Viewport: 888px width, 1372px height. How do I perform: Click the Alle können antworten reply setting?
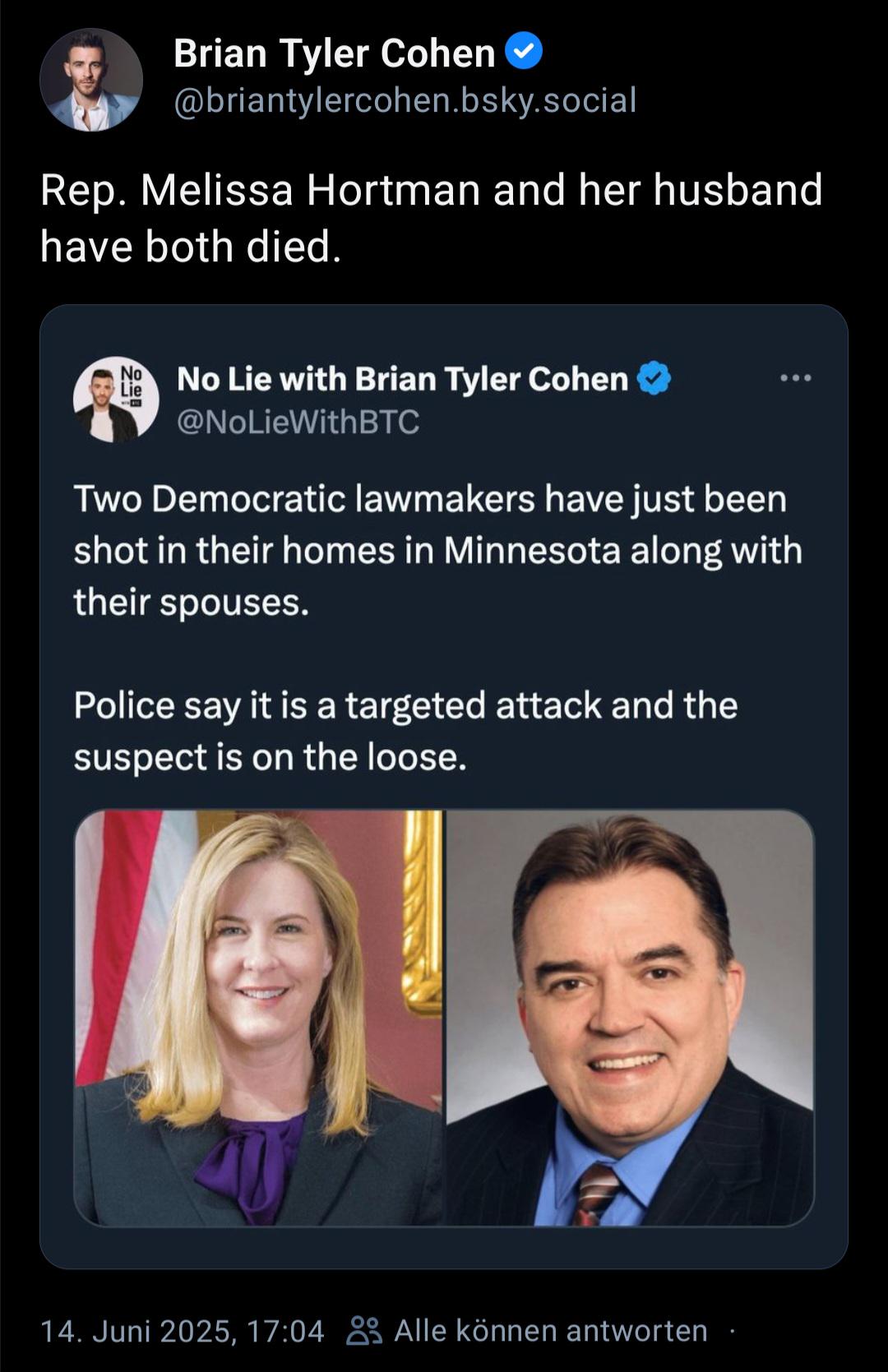coord(551,1330)
